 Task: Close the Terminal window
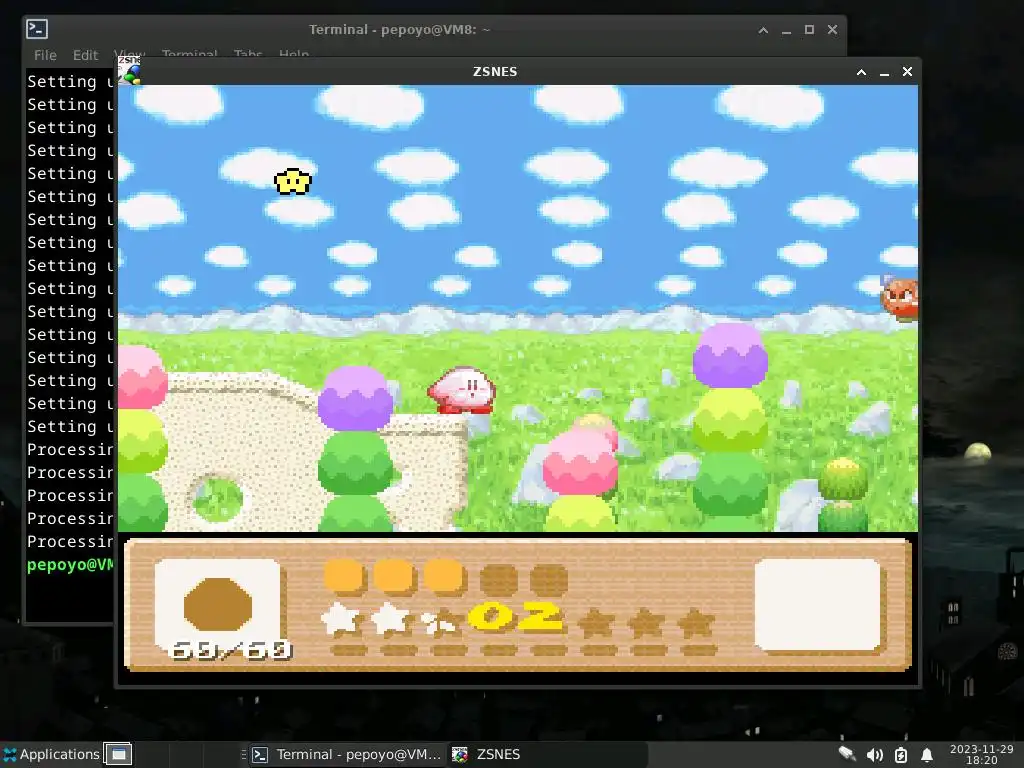pos(832,29)
